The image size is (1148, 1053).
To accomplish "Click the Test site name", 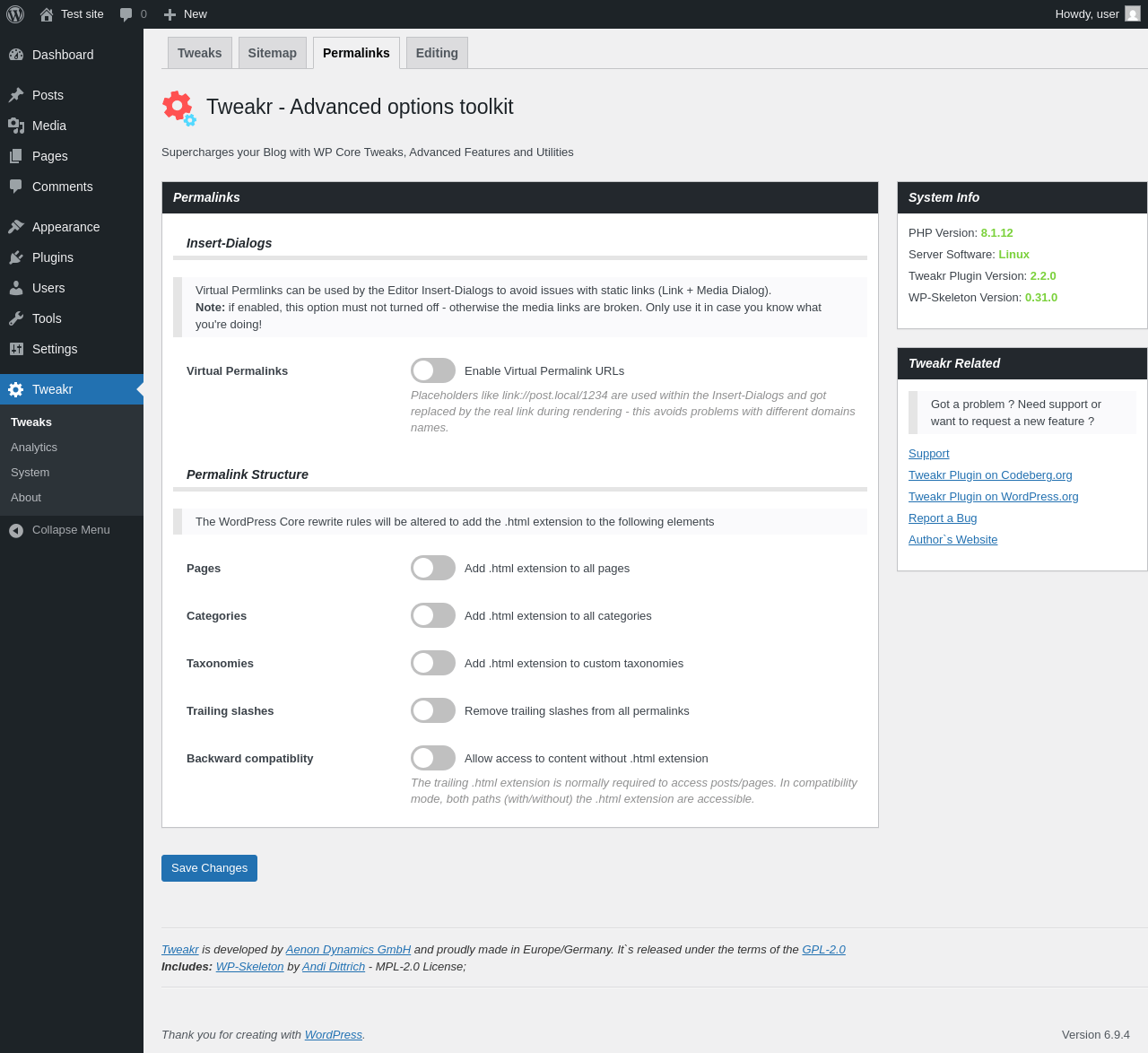I will click(x=83, y=14).
